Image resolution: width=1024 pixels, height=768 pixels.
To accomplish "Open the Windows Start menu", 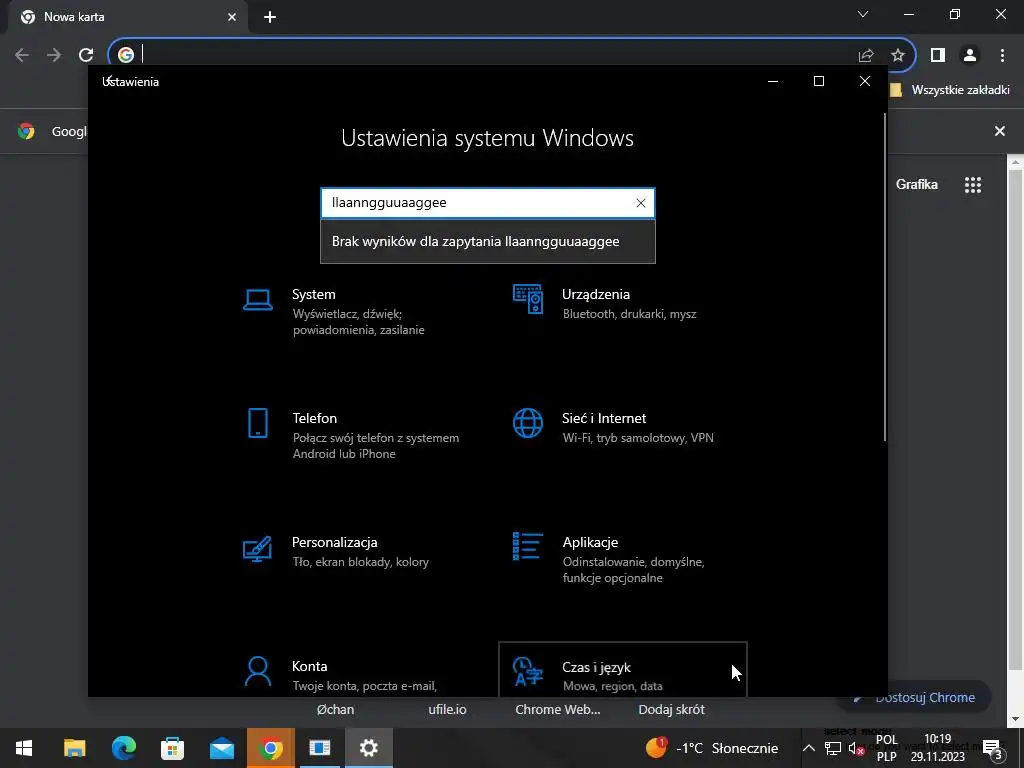I will (24, 748).
